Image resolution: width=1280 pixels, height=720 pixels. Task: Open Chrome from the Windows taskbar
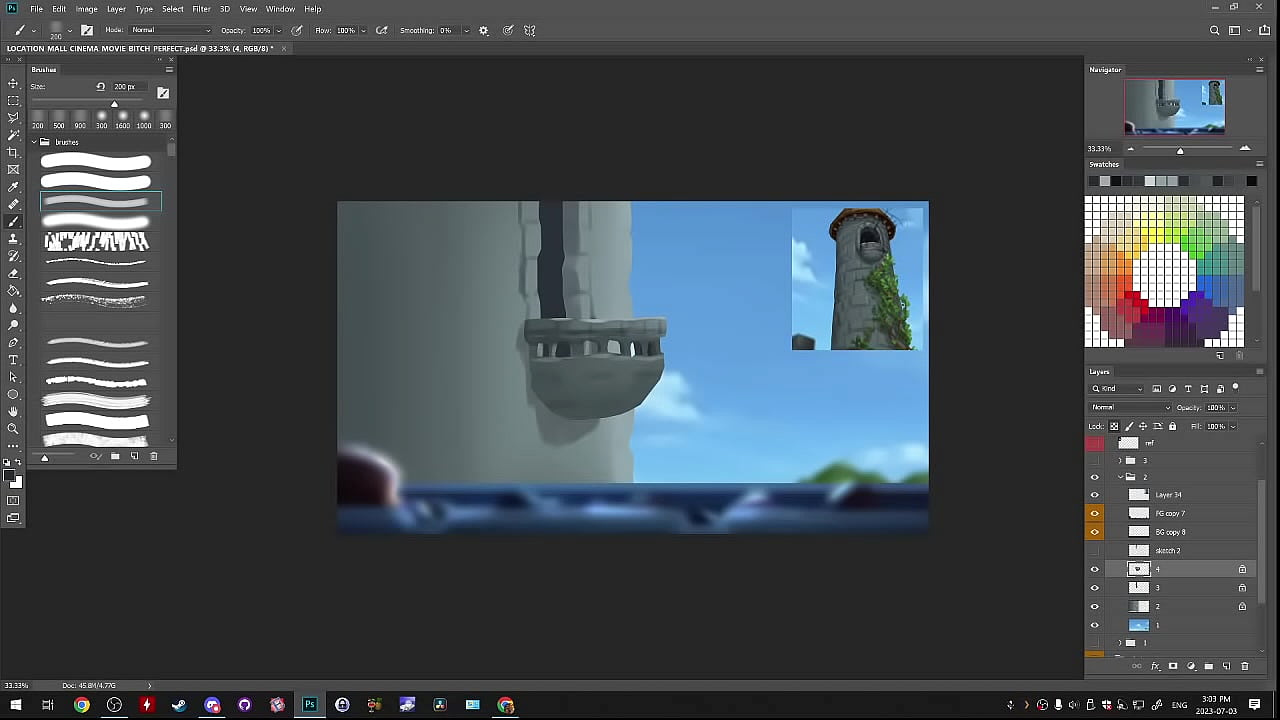82,705
